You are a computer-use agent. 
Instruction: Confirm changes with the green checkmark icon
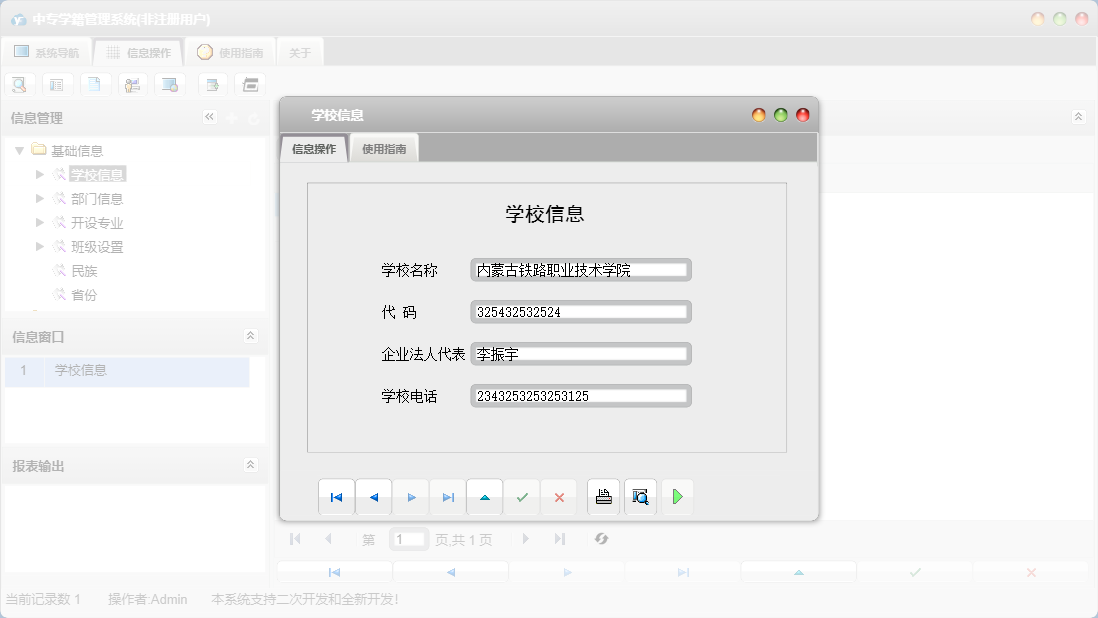(x=522, y=497)
